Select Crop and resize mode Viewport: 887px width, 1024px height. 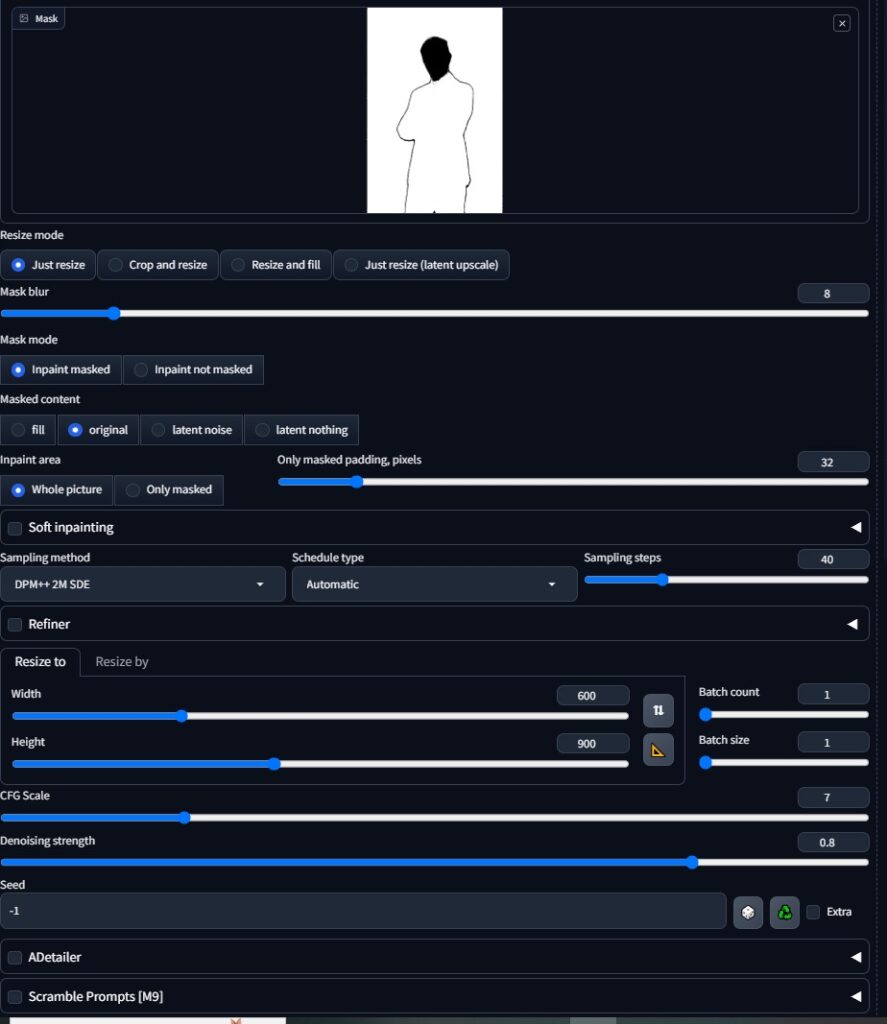[x=158, y=265]
